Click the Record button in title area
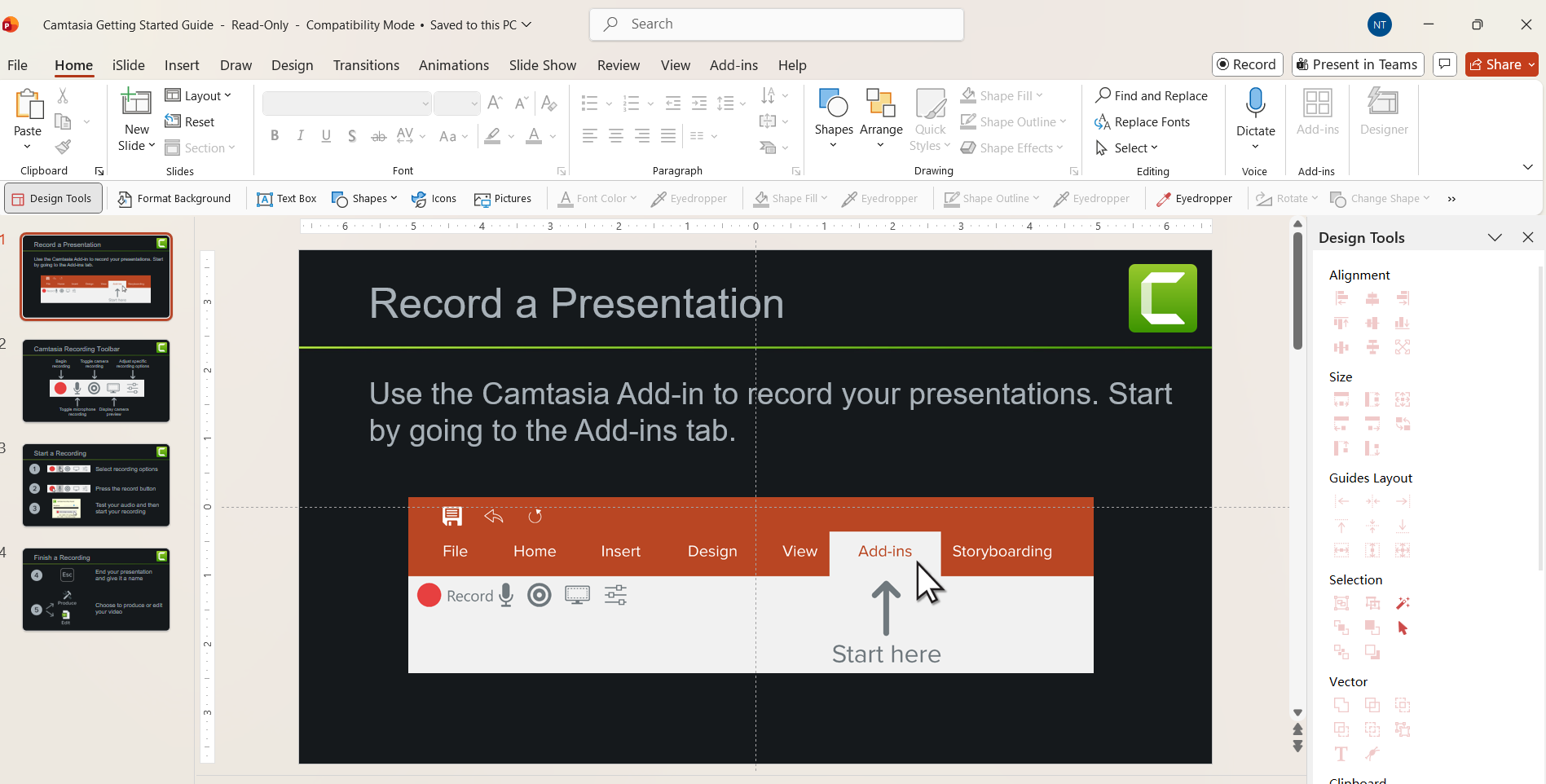The width and height of the screenshot is (1546, 784). pos(1247,65)
